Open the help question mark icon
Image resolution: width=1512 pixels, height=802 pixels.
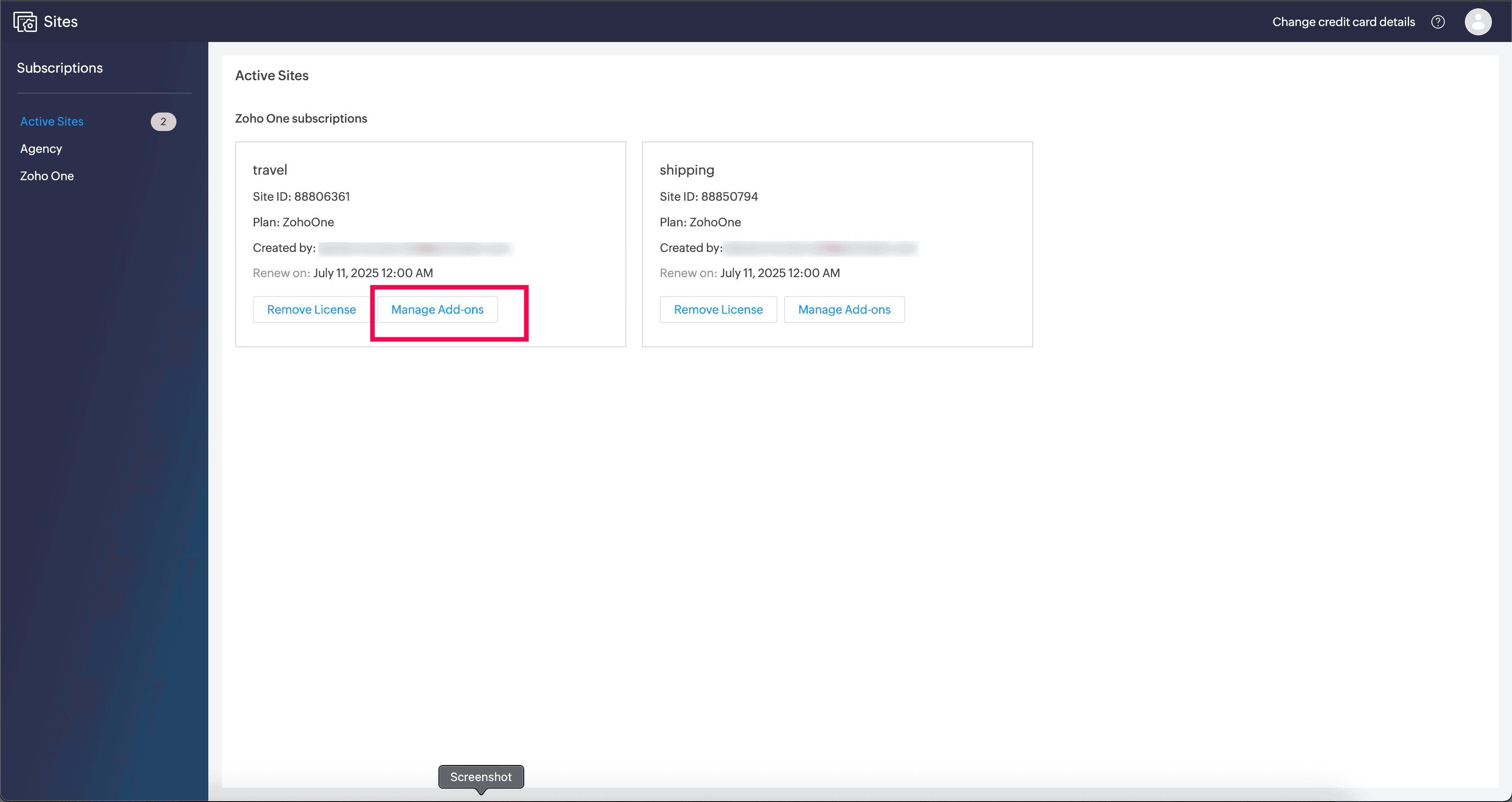pyautogui.click(x=1438, y=22)
